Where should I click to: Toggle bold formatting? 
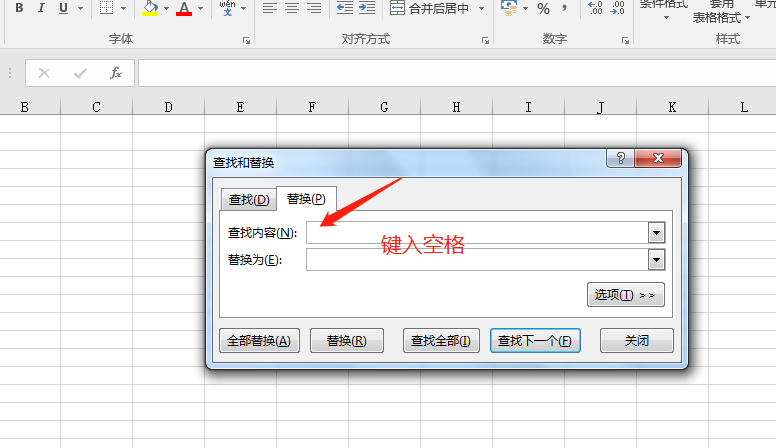(19, 8)
